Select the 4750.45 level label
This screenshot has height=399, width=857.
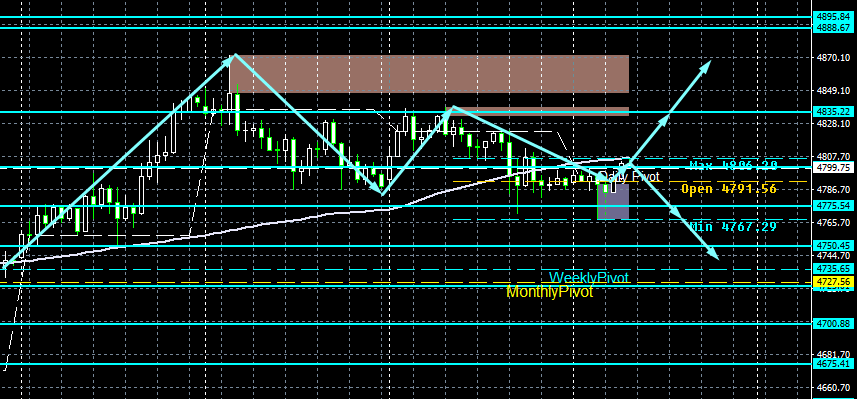(833, 245)
